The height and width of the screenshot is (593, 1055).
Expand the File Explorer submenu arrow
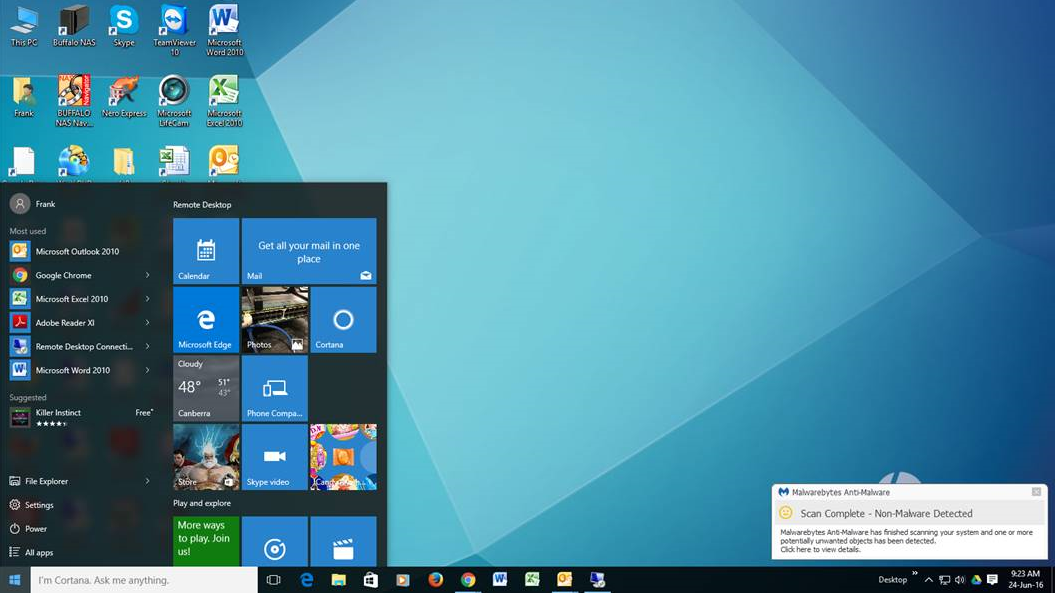pyautogui.click(x=147, y=481)
